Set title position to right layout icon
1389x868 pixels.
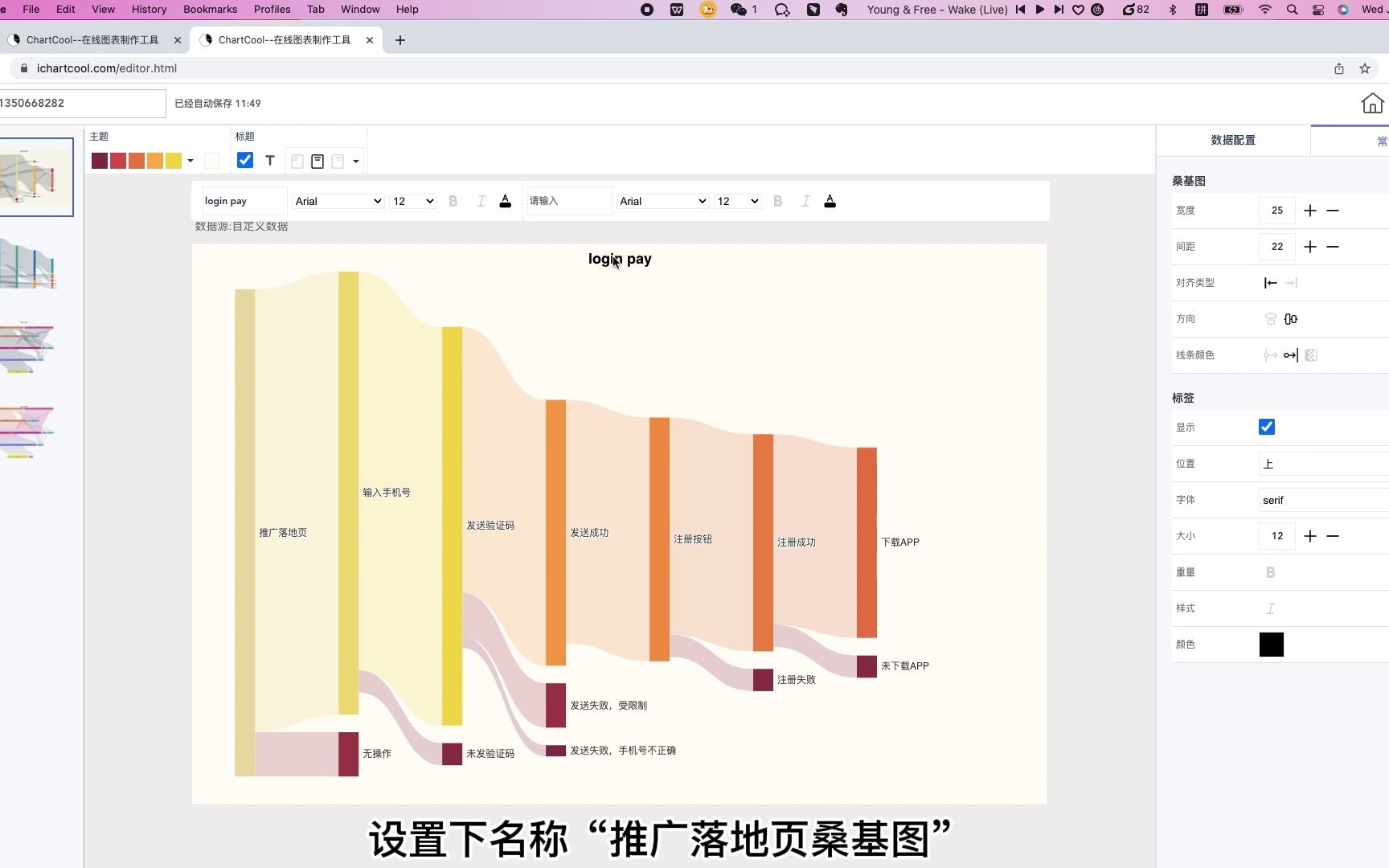[x=338, y=162]
